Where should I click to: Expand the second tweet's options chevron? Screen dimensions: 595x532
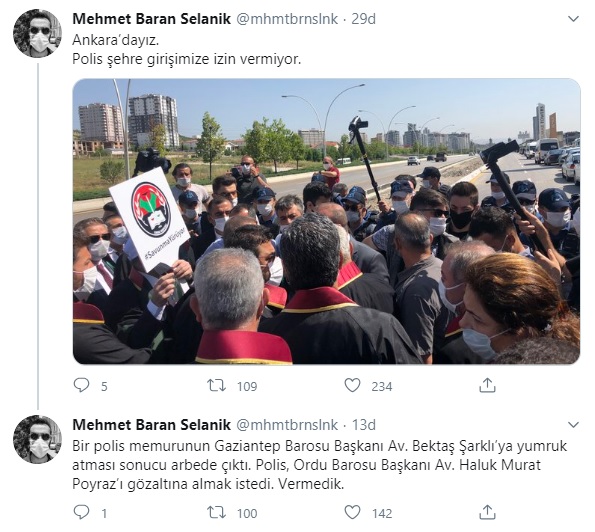pyautogui.click(x=573, y=424)
